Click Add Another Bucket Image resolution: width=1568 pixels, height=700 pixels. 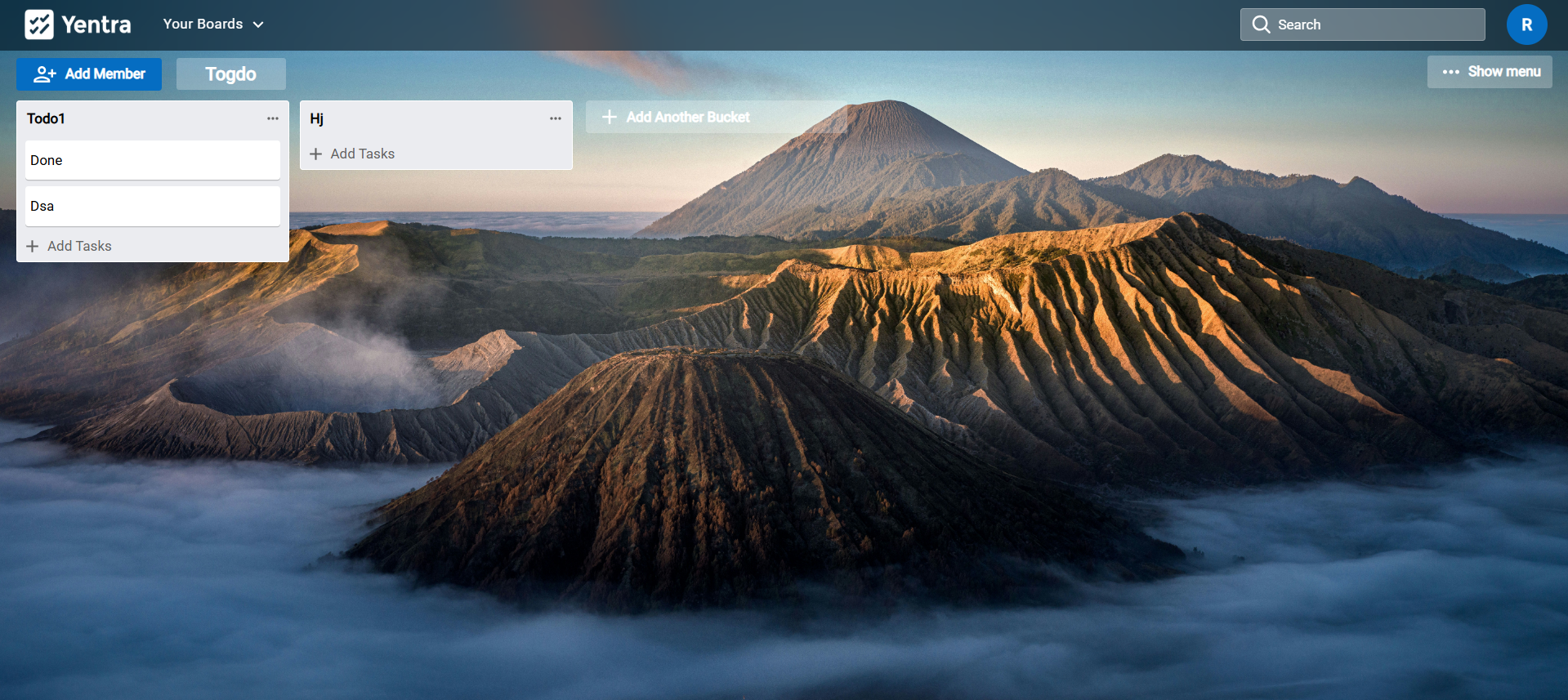(x=687, y=117)
